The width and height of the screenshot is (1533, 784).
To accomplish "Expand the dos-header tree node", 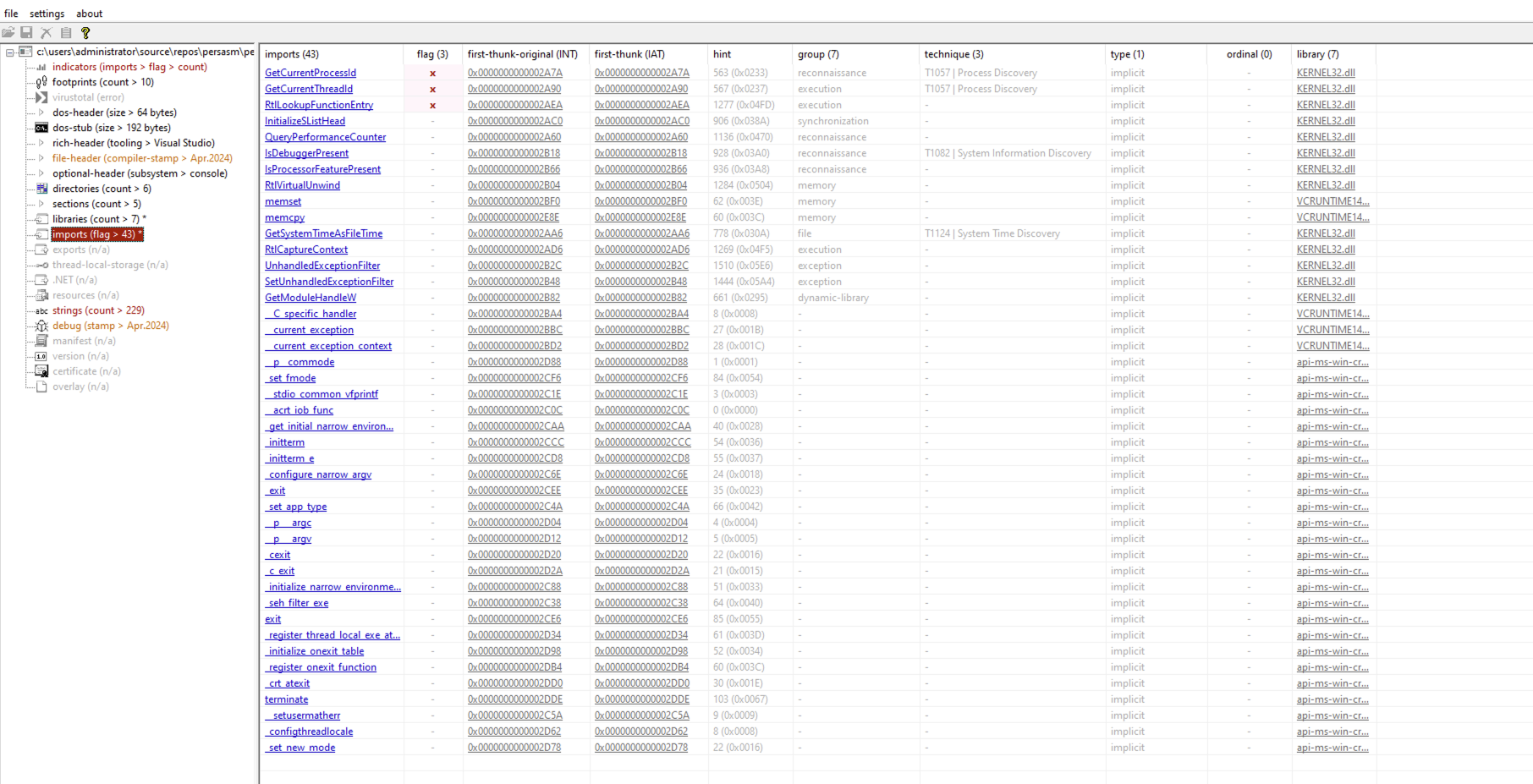I will tap(41, 112).
